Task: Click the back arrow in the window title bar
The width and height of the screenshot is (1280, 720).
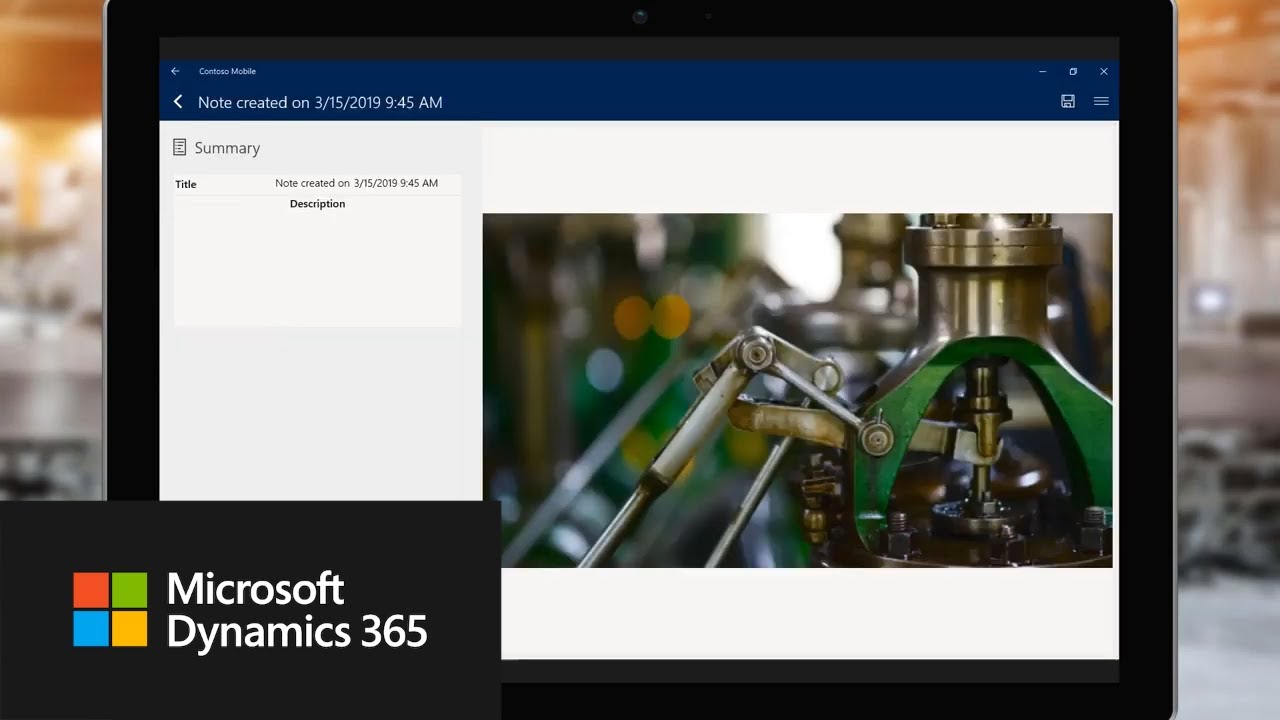Action: 175,72
